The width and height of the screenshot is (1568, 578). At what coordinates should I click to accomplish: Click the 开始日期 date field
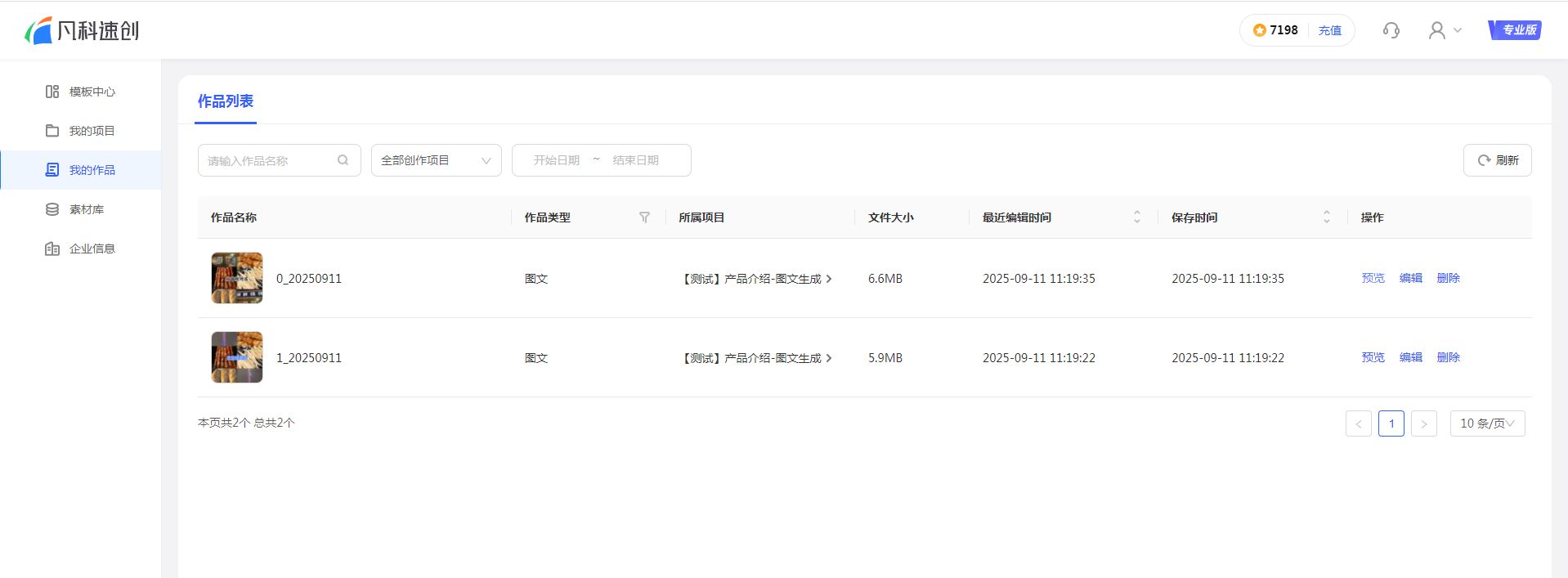(556, 160)
